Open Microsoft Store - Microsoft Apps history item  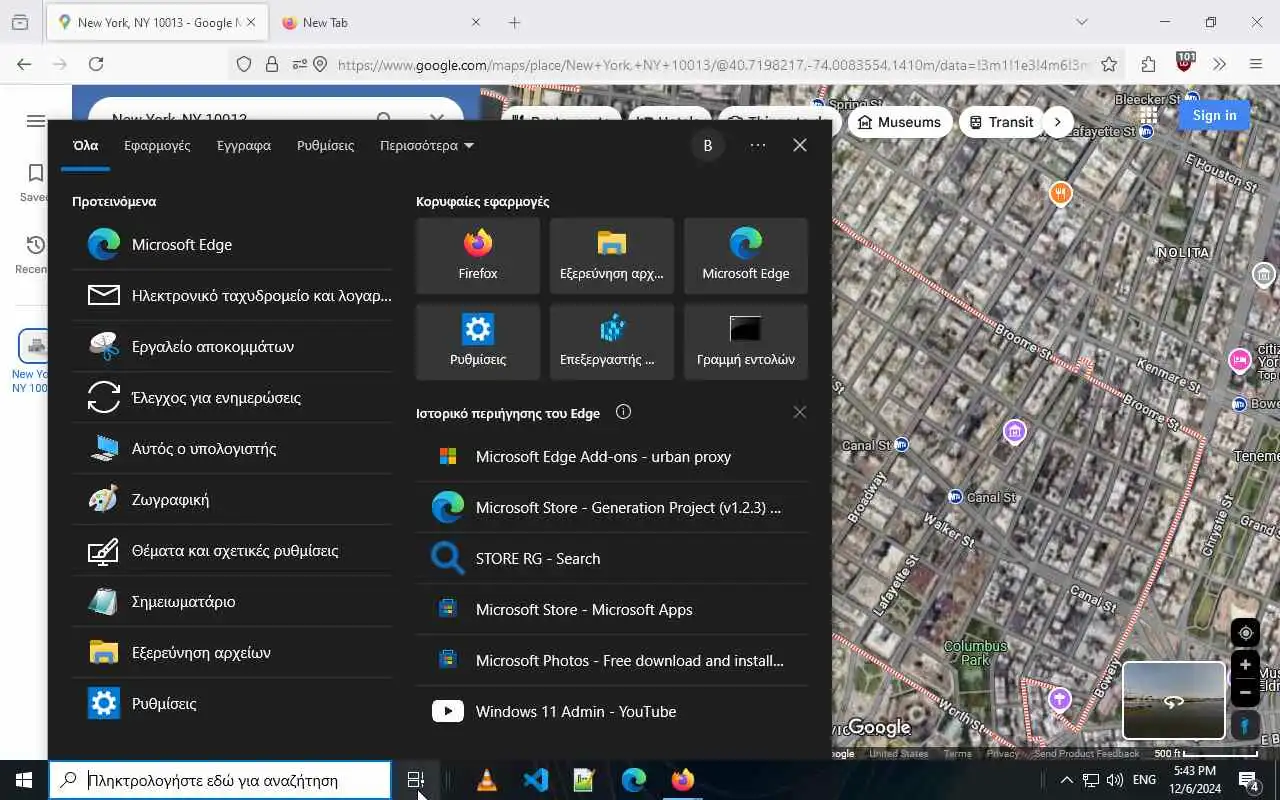click(x=612, y=609)
